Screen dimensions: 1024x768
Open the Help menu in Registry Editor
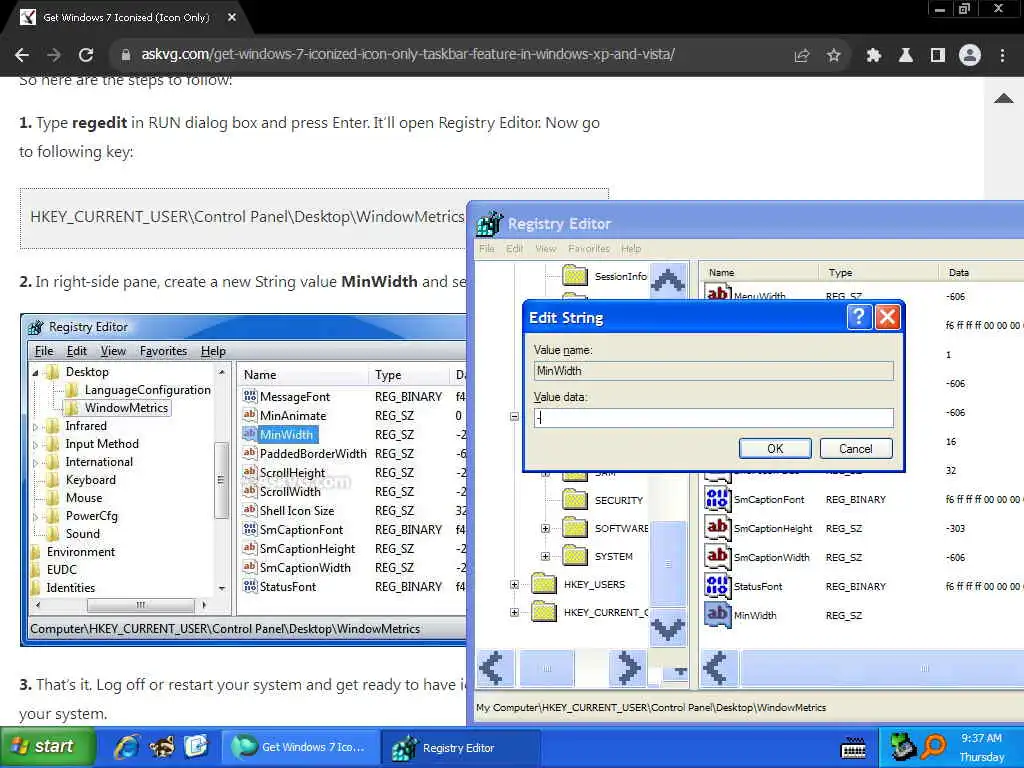631,249
